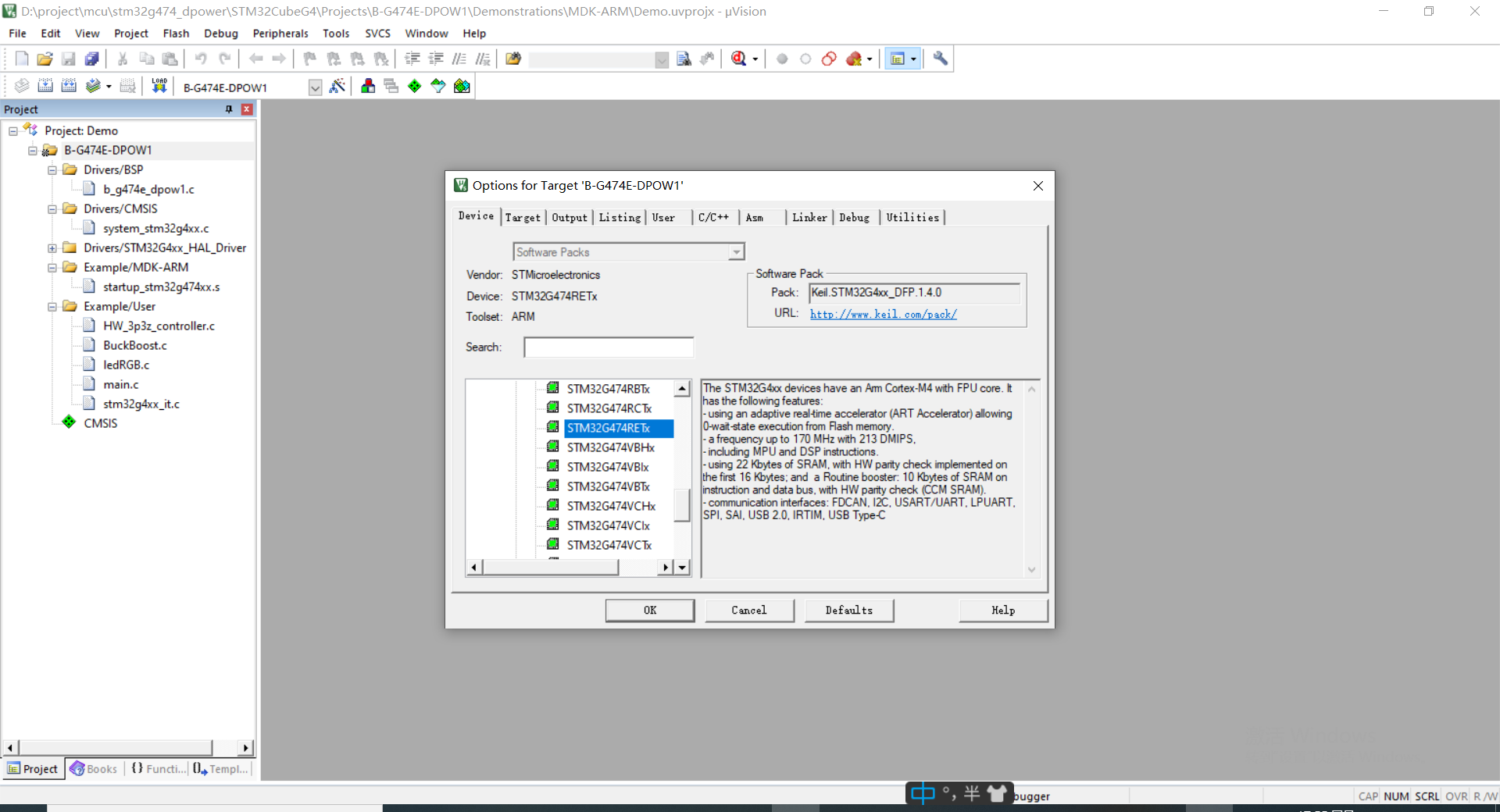Click the Download LOAD icon
Screen dimensions: 1500x812
pyautogui.click(x=159, y=86)
